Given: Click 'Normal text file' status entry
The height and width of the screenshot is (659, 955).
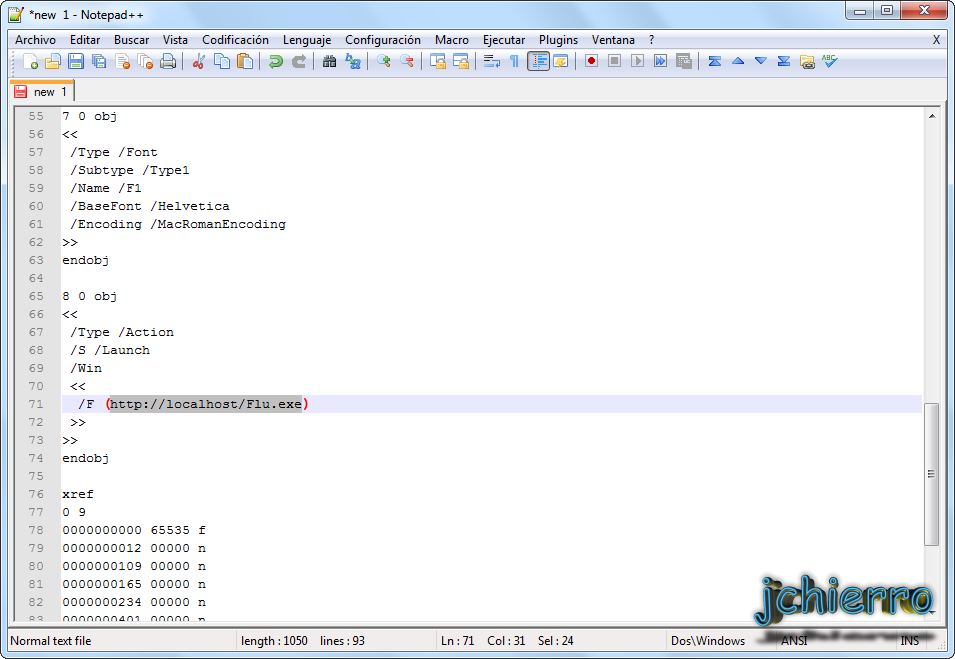Looking at the screenshot, I should click(x=51, y=641).
